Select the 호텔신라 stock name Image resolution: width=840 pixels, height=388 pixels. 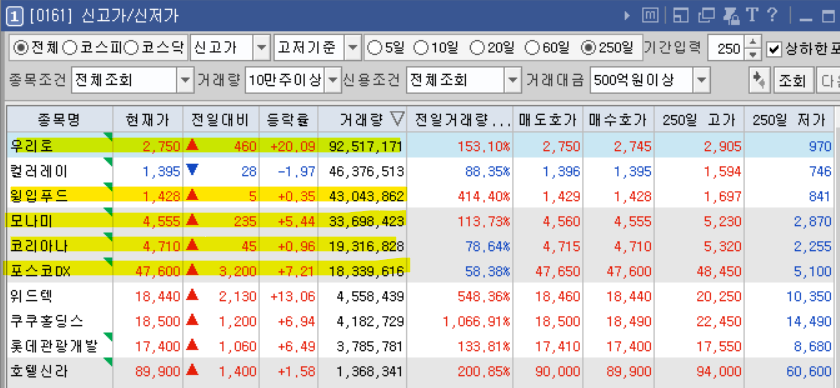click(39, 371)
